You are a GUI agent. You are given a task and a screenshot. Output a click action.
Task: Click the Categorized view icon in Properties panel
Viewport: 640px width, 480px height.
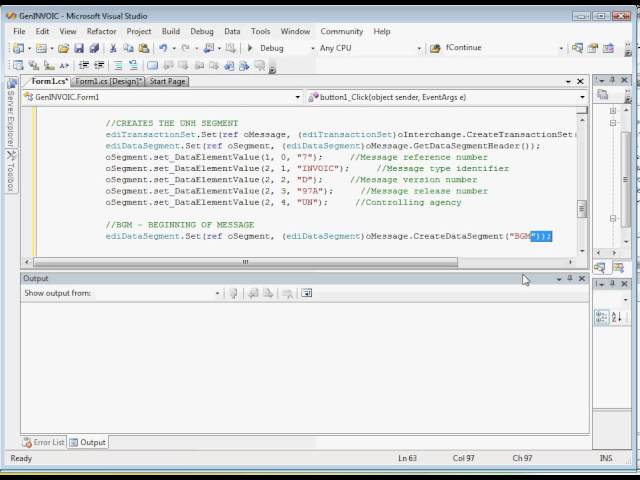(601, 317)
